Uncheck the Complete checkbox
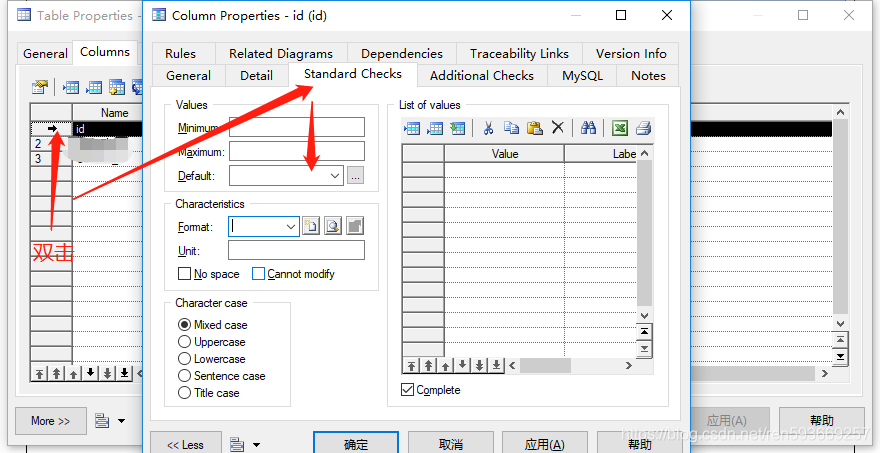 (407, 390)
